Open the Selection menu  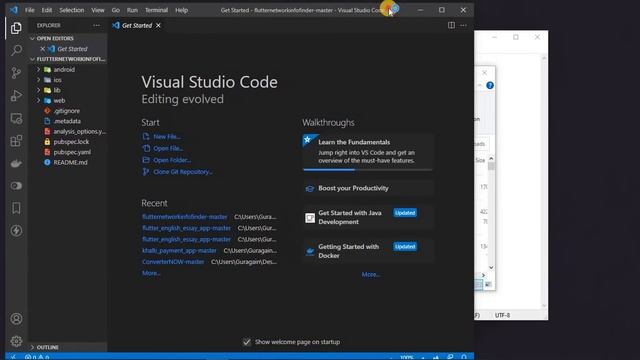pos(71,10)
